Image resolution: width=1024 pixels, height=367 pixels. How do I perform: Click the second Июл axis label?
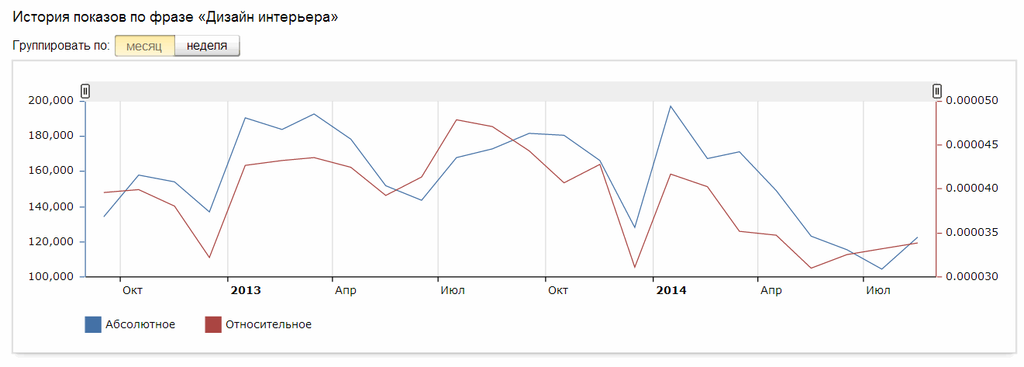878,291
